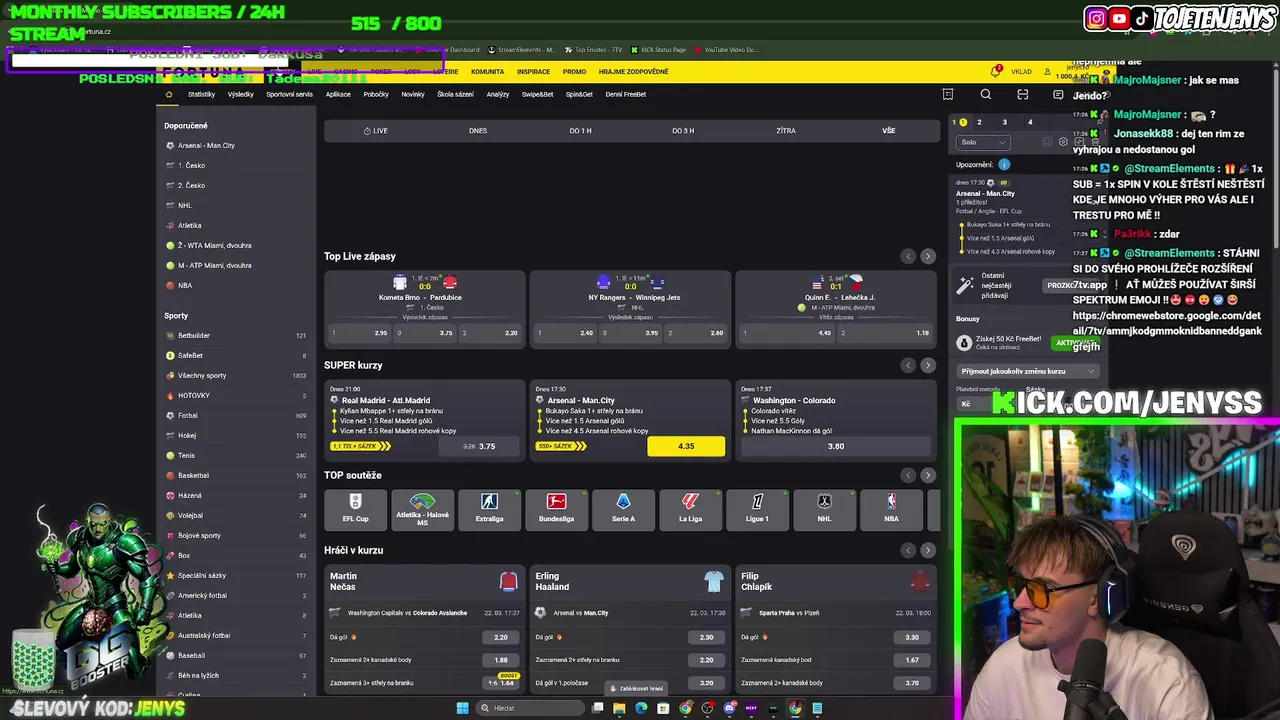Open Microsoft Store from the taskbar
Image resolution: width=1280 pixels, height=720 pixels.
point(663,708)
